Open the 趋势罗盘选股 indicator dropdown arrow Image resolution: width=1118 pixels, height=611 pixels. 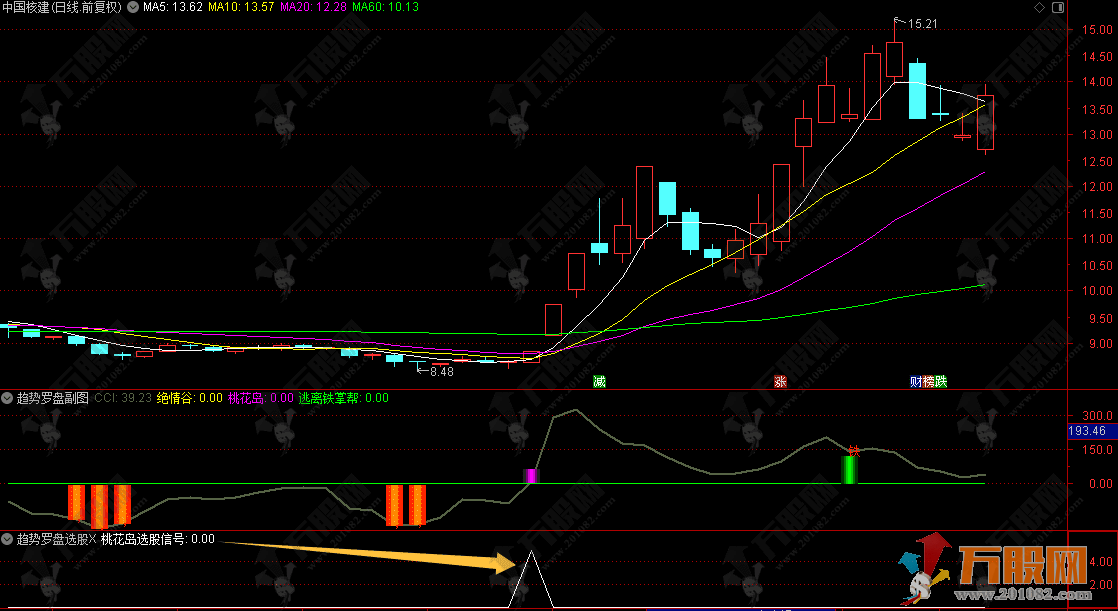[9, 539]
